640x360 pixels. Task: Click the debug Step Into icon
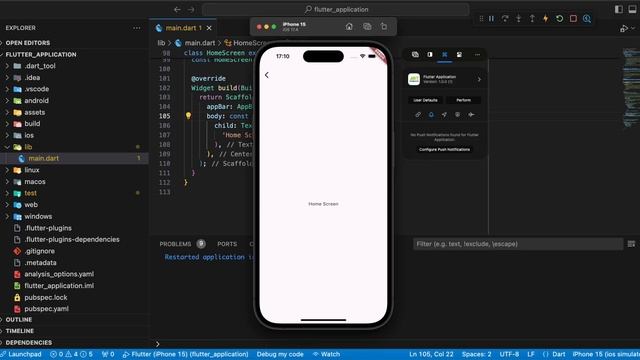(518, 19)
